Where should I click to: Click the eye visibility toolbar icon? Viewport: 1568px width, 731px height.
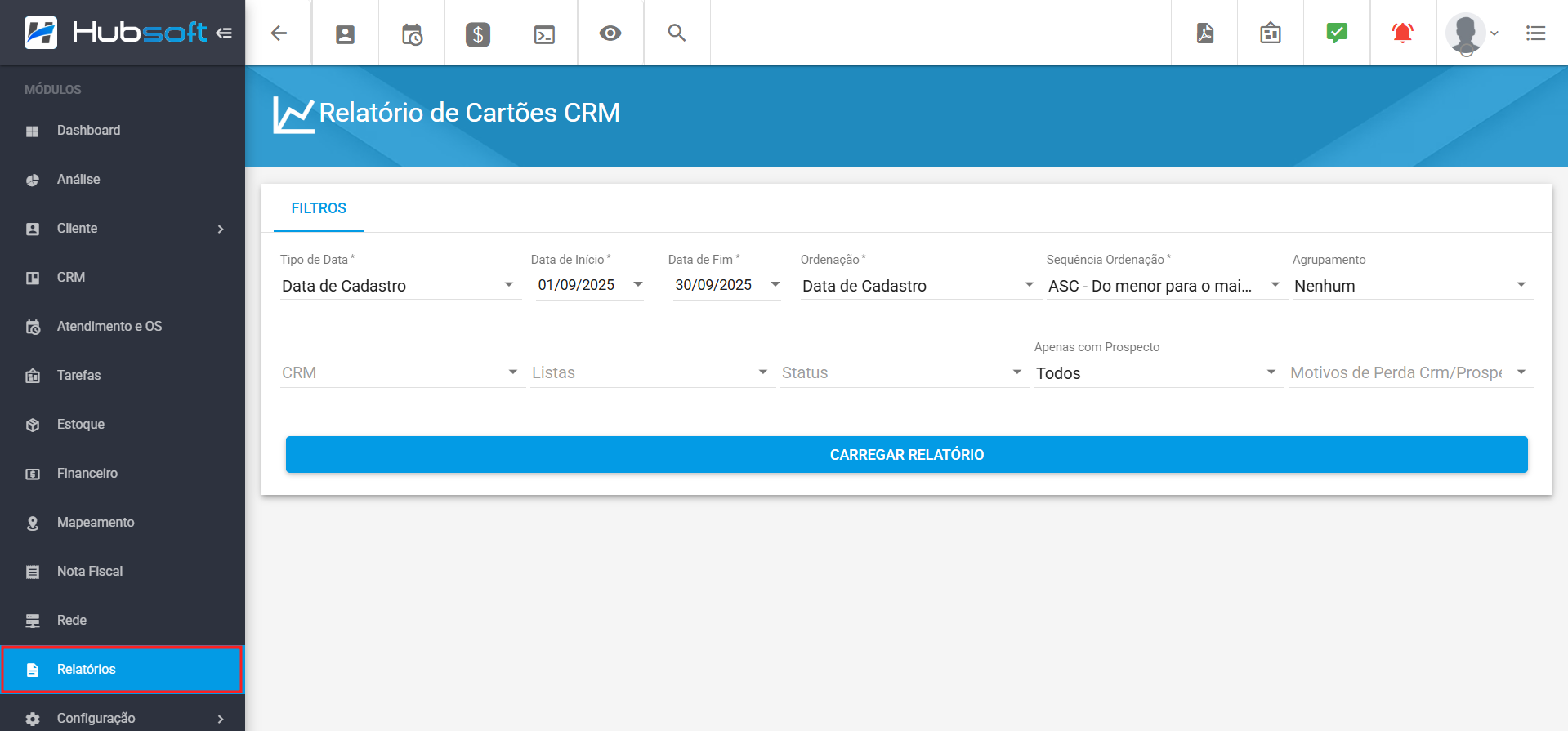610,33
